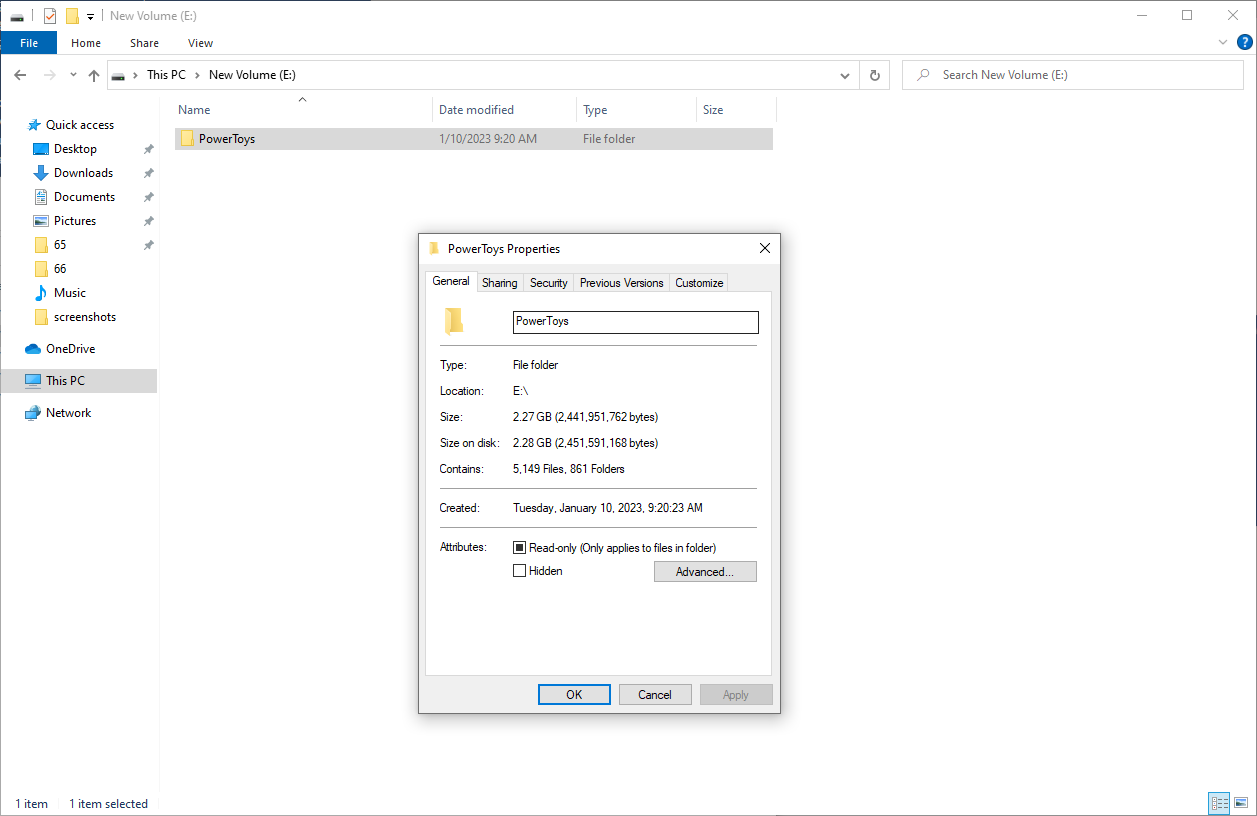
Task: Click the Advanced... attributes button
Action: point(705,572)
